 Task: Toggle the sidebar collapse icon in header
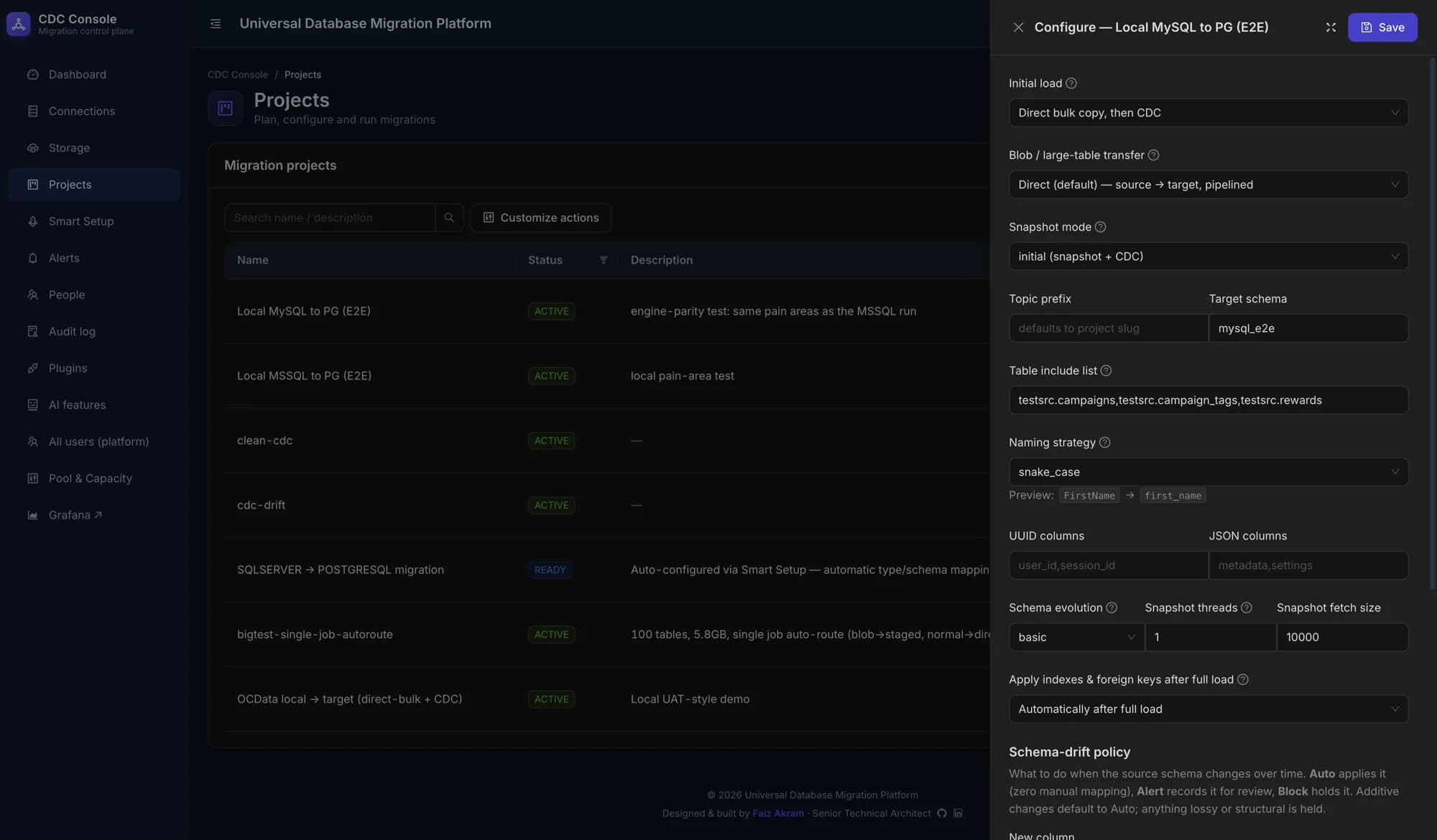coord(216,24)
